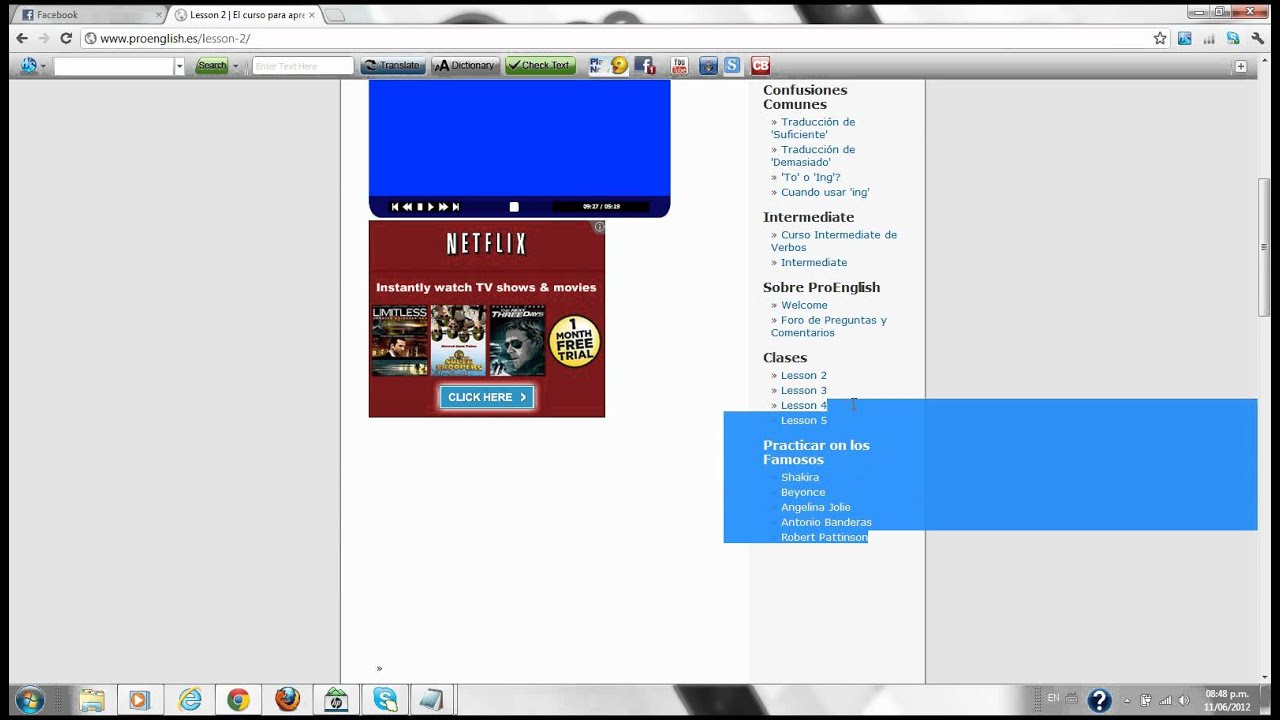Screen dimensions: 1280x720
Task: Reload the current page
Action: click(x=66, y=38)
